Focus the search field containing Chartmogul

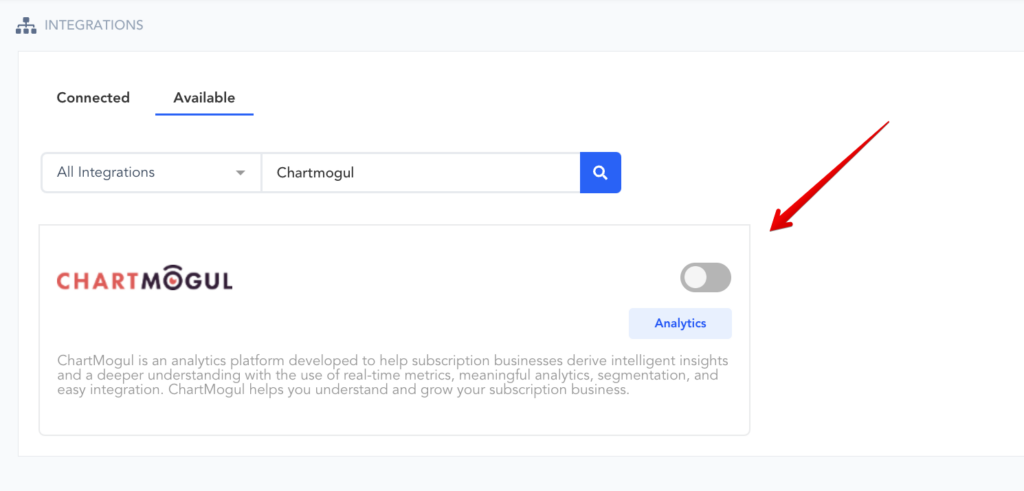[x=420, y=172]
